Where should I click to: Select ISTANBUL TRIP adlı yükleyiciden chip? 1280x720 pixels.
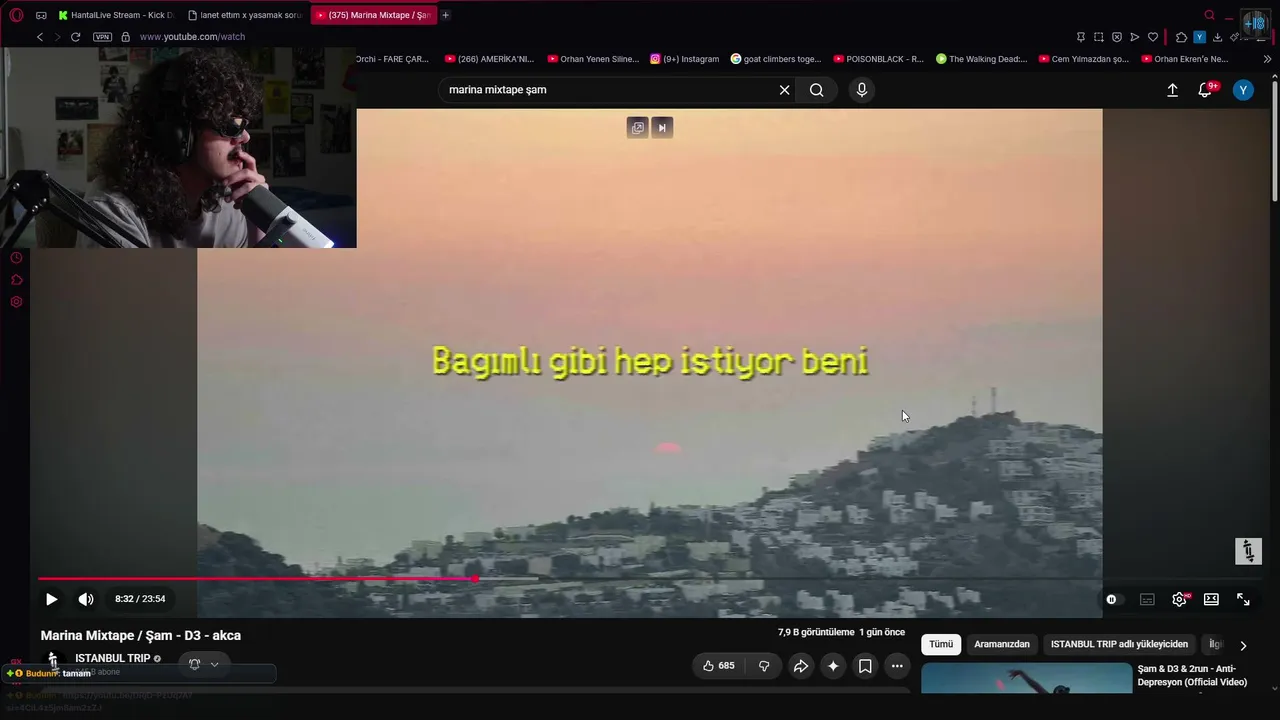click(x=1119, y=645)
